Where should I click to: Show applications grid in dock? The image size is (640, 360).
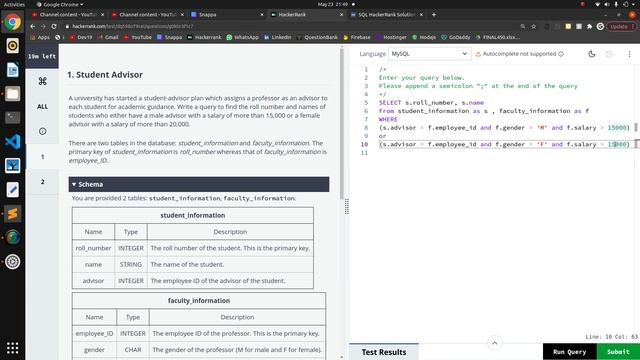click(13, 348)
